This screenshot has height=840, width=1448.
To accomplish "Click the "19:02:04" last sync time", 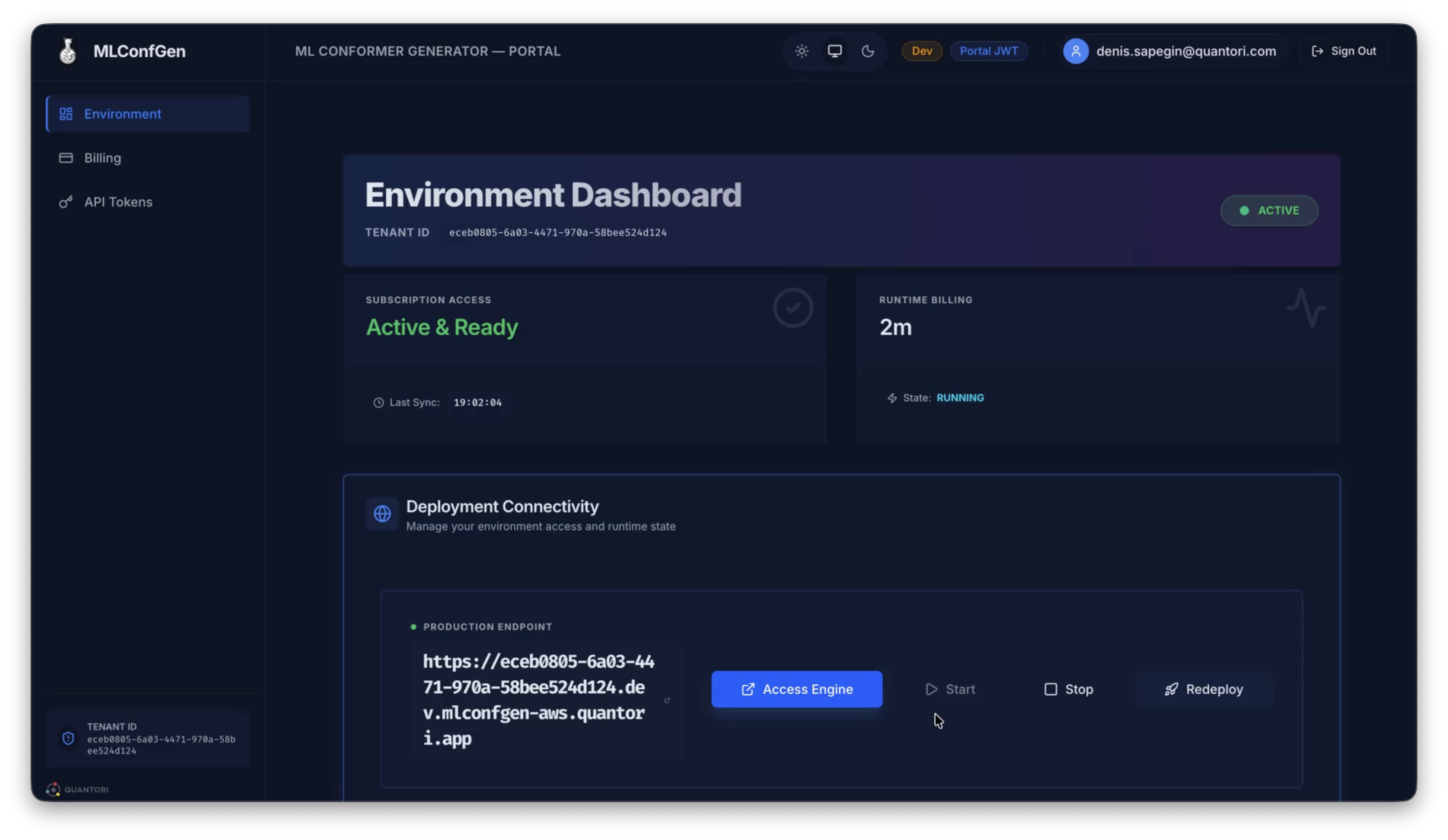I will 477,403.
